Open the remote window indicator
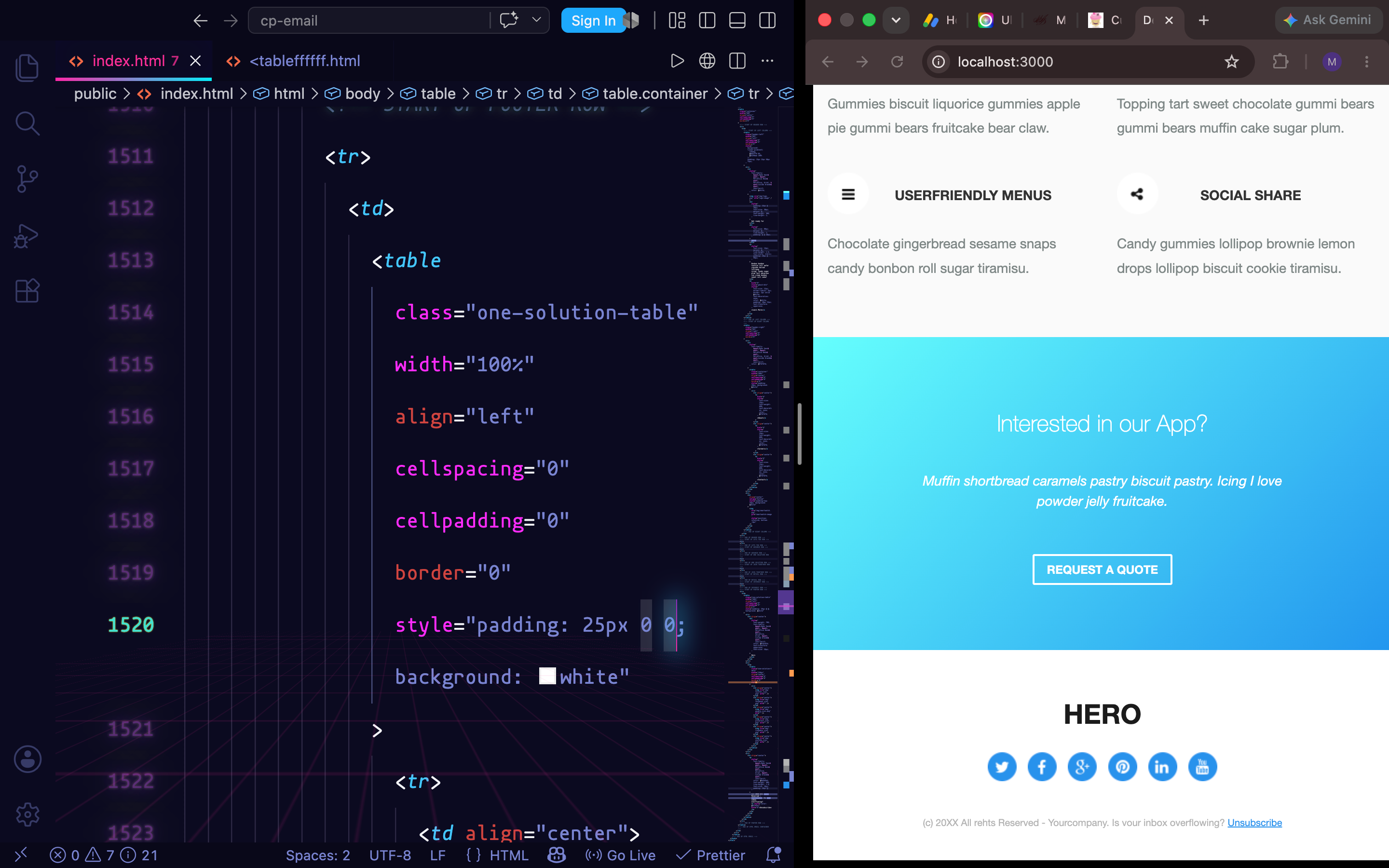Viewport: 1389px width, 868px height. [21, 855]
